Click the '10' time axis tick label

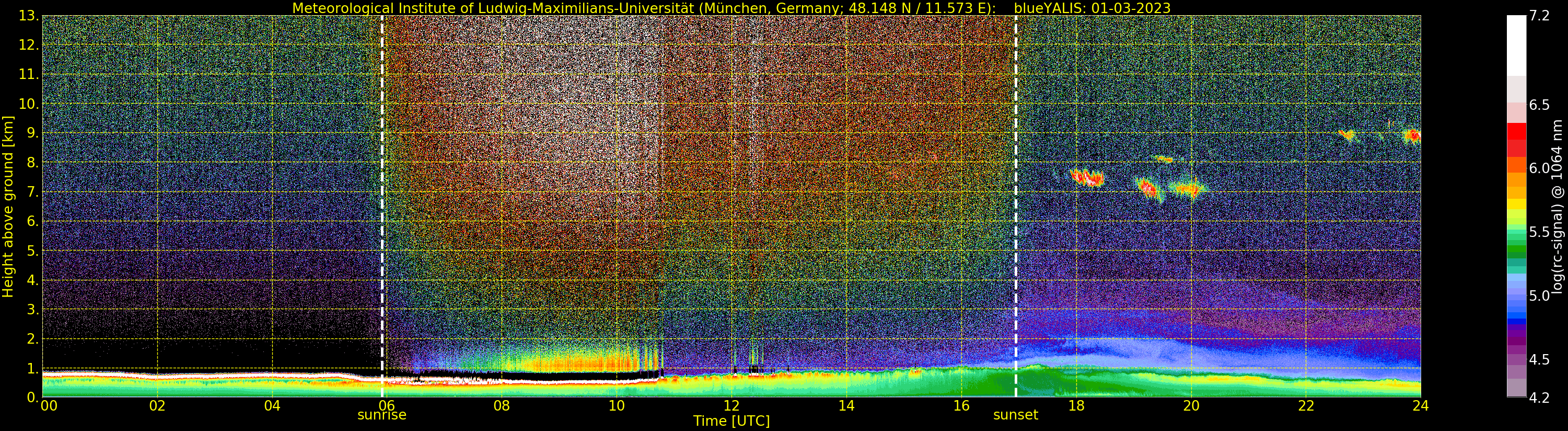point(617,405)
